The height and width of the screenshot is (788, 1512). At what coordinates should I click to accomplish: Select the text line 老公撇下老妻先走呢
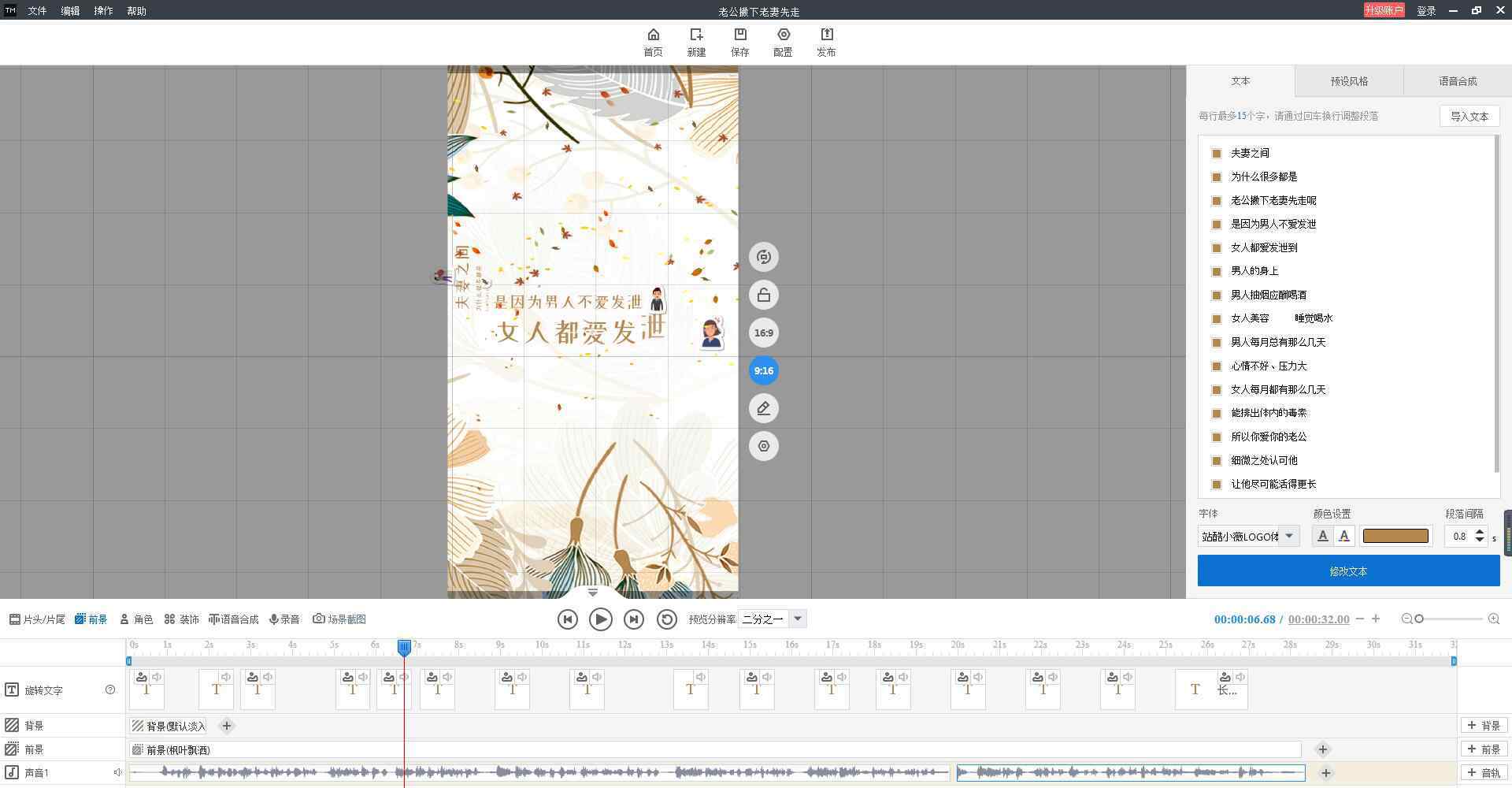click(1273, 200)
